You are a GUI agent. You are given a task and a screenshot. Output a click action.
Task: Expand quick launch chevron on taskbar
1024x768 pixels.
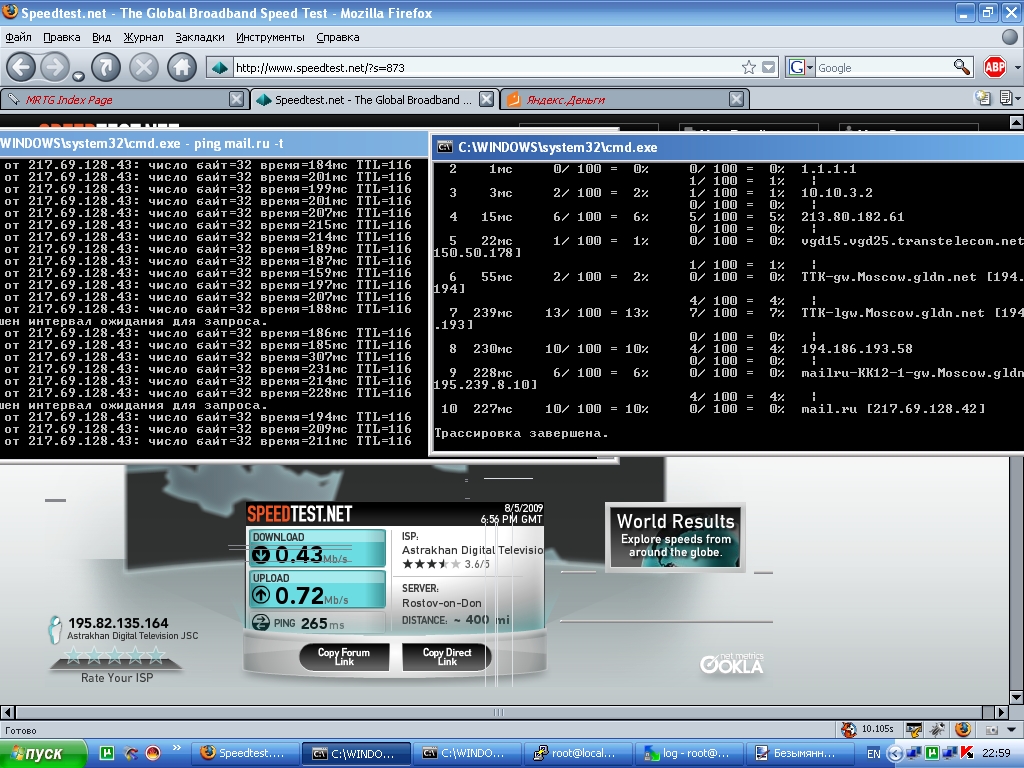coord(176,748)
